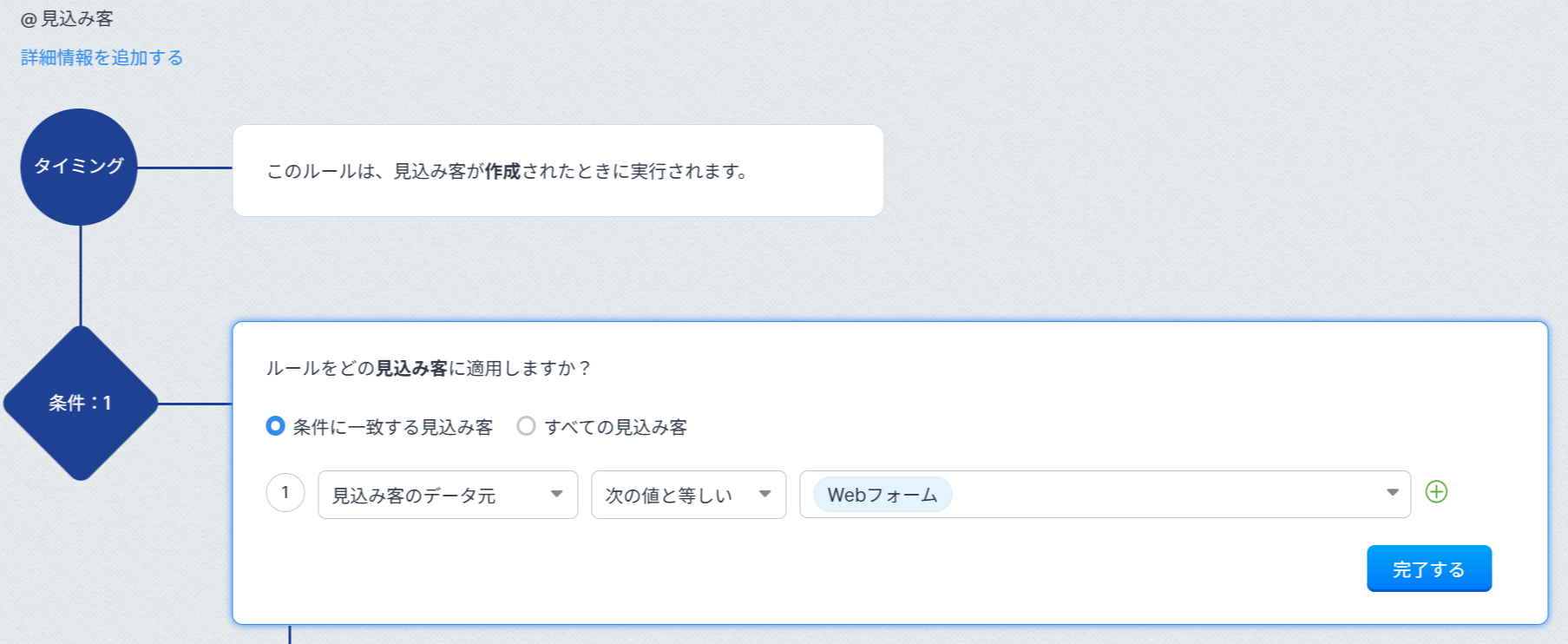This screenshot has width=1568, height=644.
Task: Click the @見込み客 module label
Action: click(68, 19)
